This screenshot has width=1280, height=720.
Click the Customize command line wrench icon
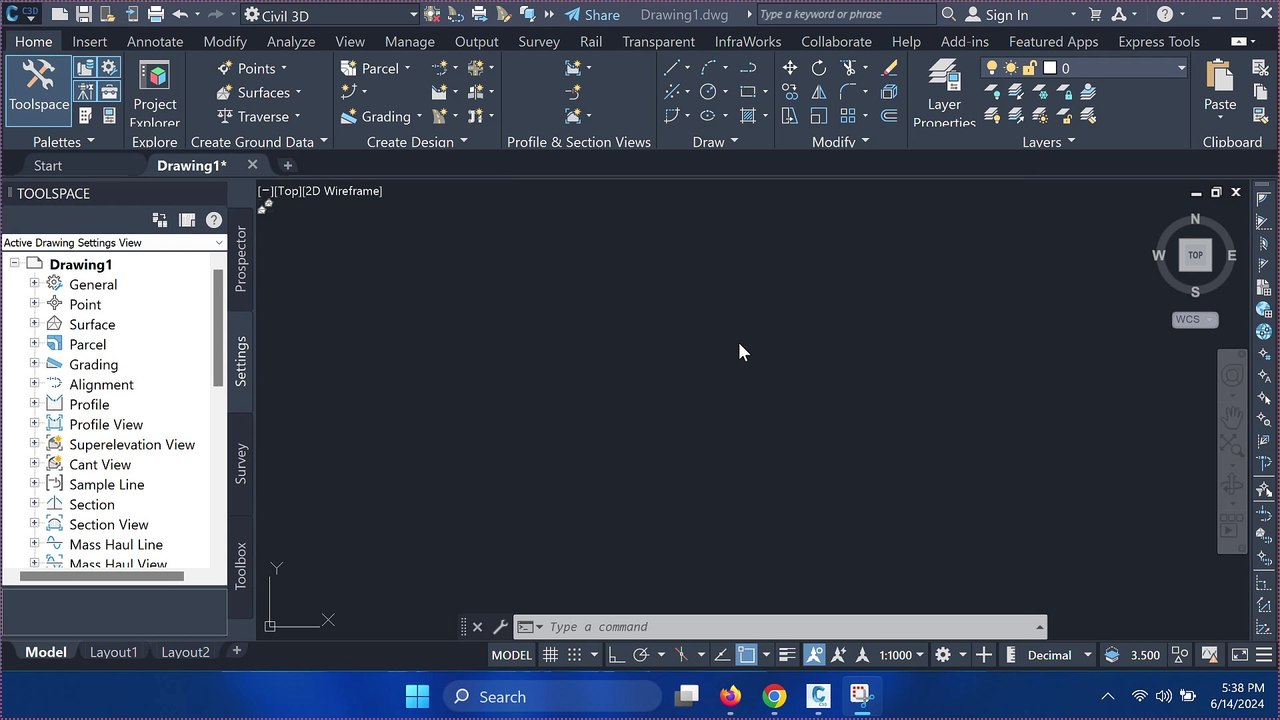[501, 627]
